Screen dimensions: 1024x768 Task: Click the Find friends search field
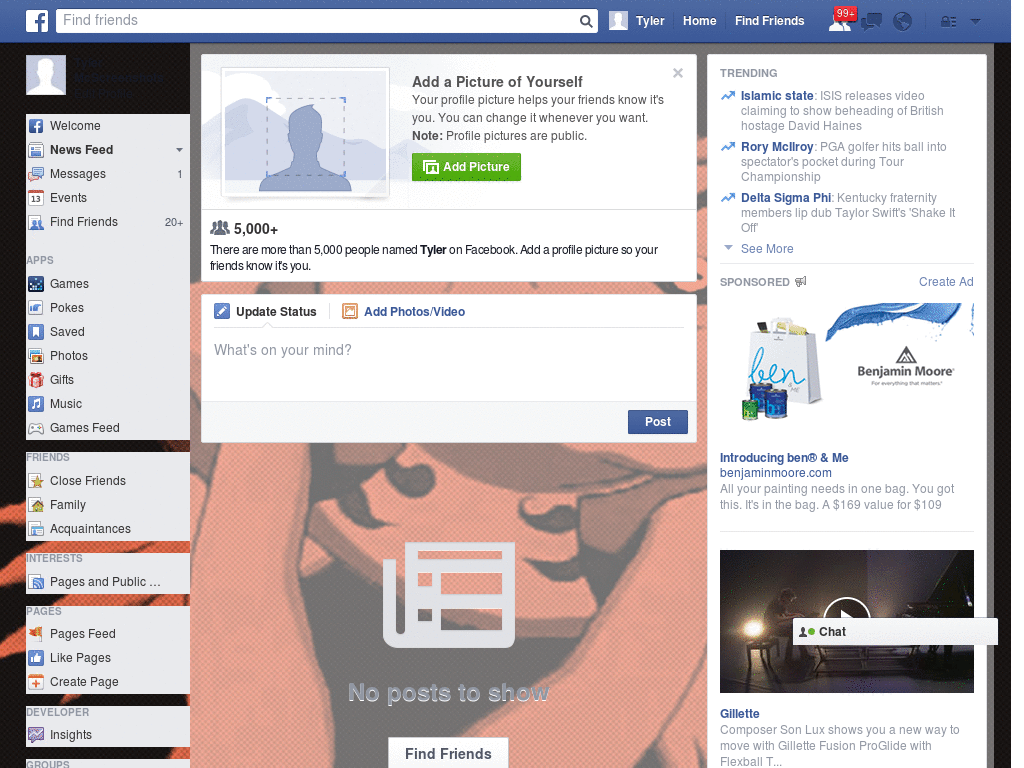pyautogui.click(x=319, y=21)
